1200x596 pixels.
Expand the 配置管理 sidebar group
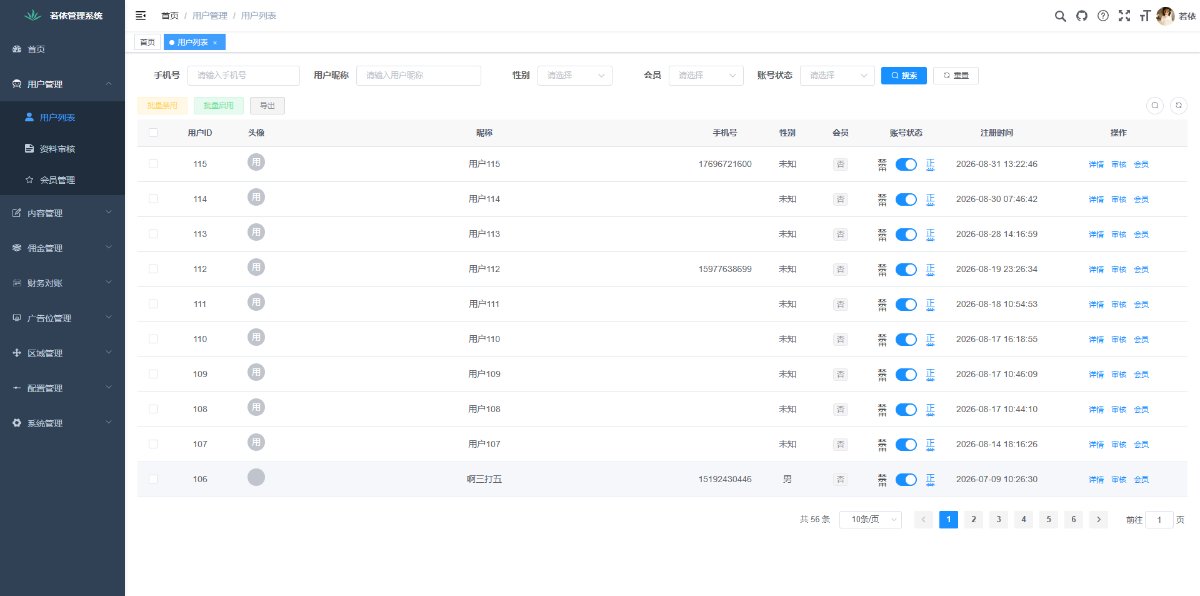tap(62, 387)
